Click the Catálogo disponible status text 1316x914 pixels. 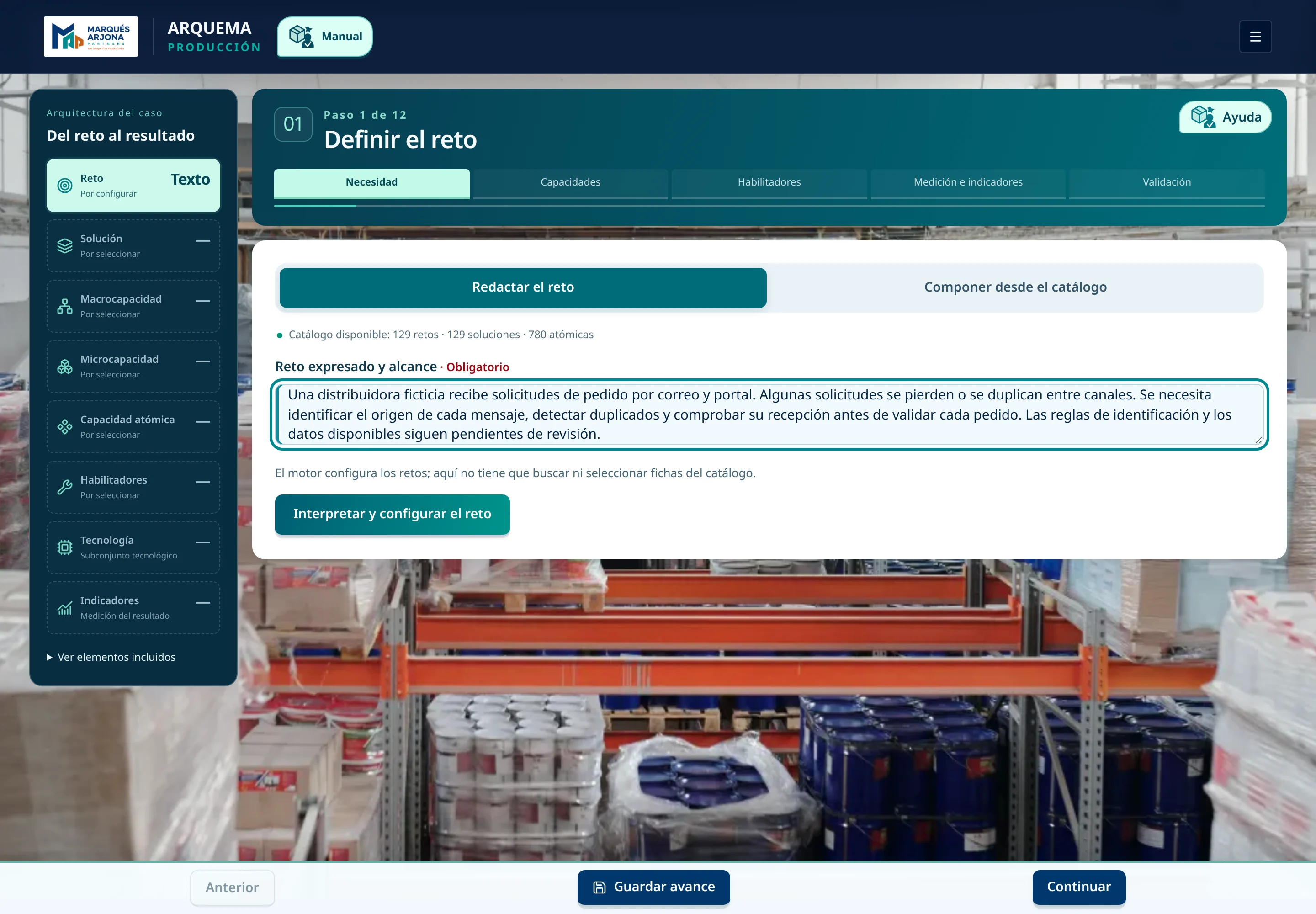tap(441, 335)
